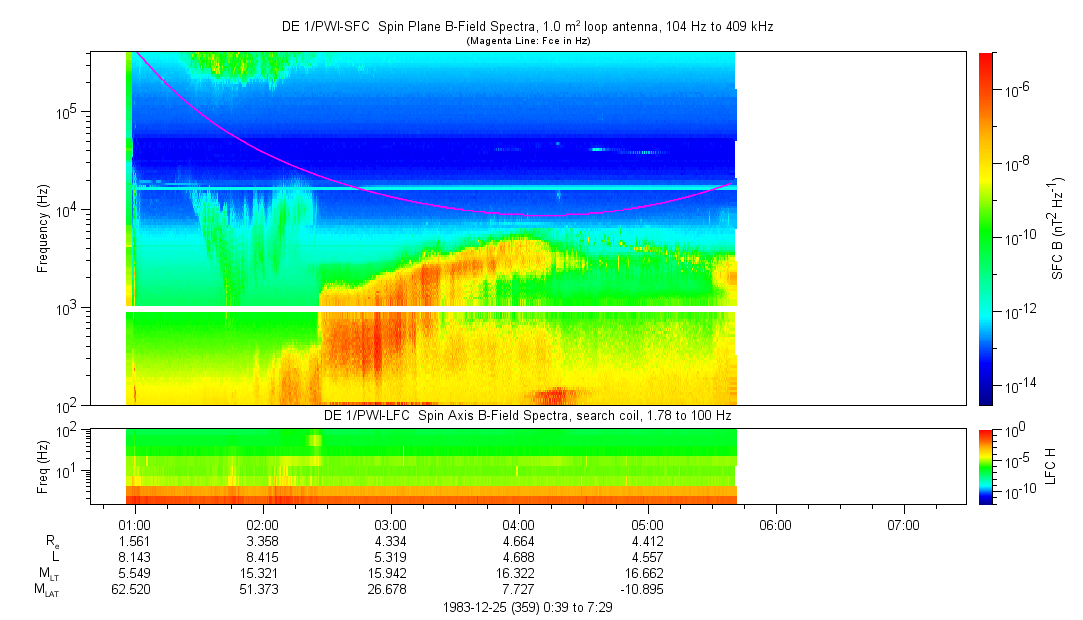Screen dimensions: 1083x620
Task: Click the Freq (Hz) label on lower panel
Action: tap(43, 466)
